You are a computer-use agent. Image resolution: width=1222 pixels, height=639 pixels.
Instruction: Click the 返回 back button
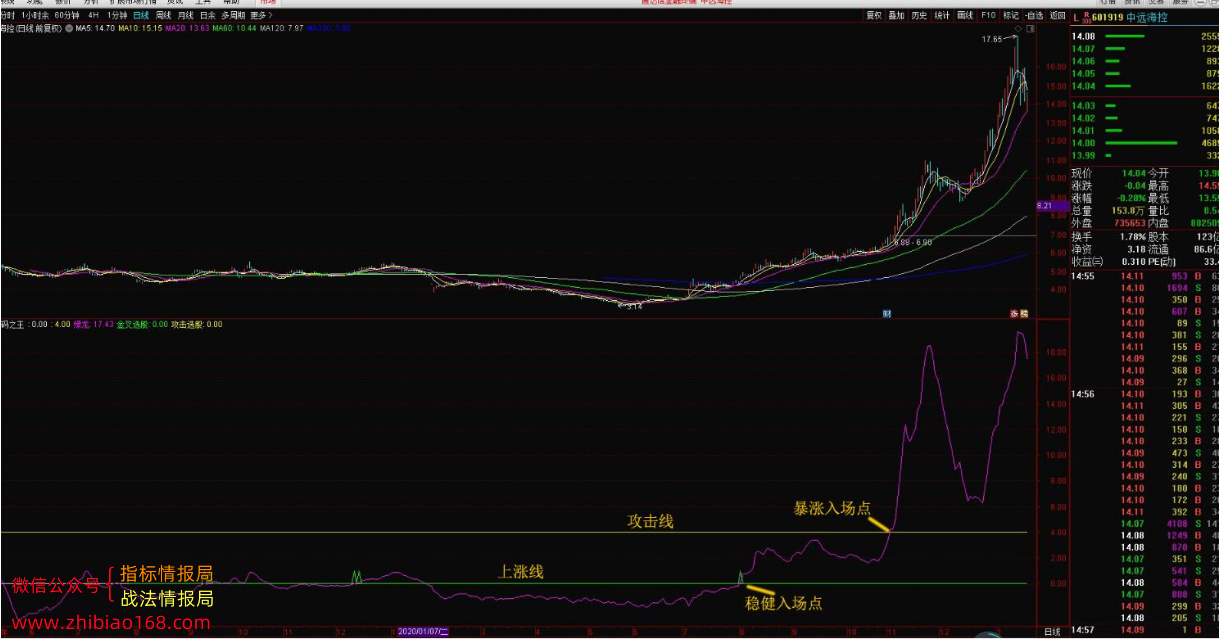click(x=1057, y=16)
